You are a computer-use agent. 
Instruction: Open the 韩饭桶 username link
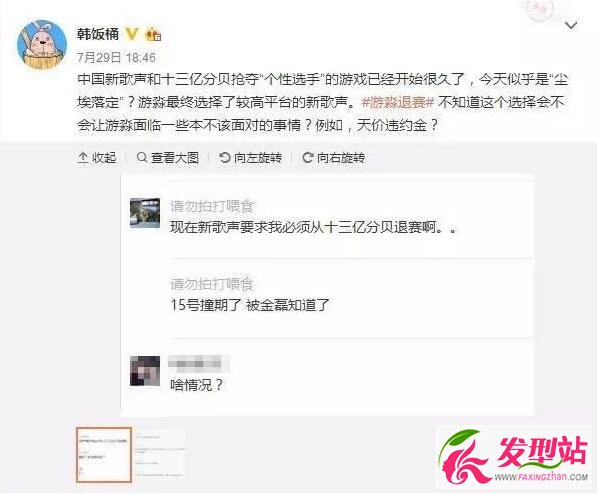coord(98,34)
